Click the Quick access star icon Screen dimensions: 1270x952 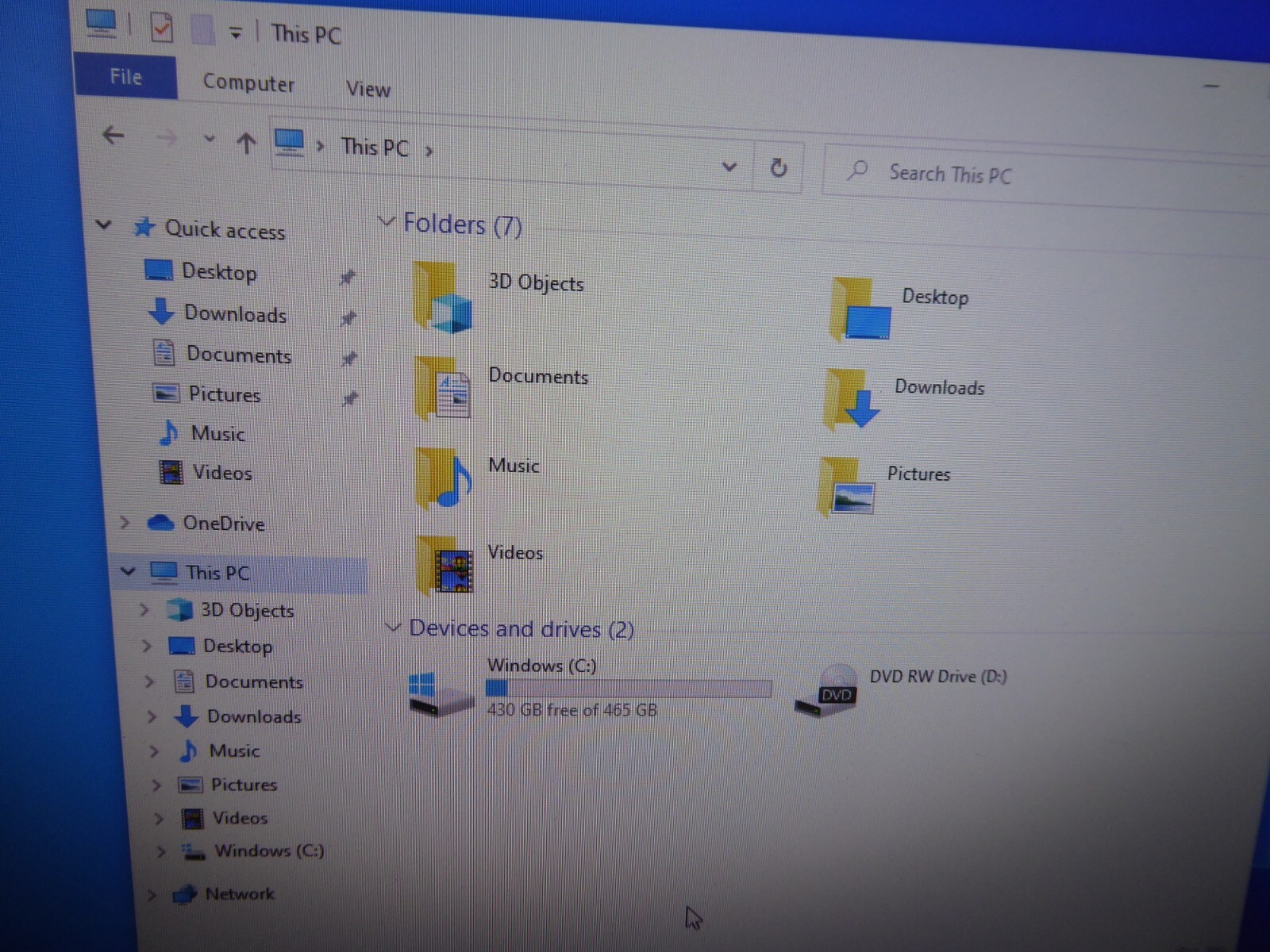pos(144,228)
